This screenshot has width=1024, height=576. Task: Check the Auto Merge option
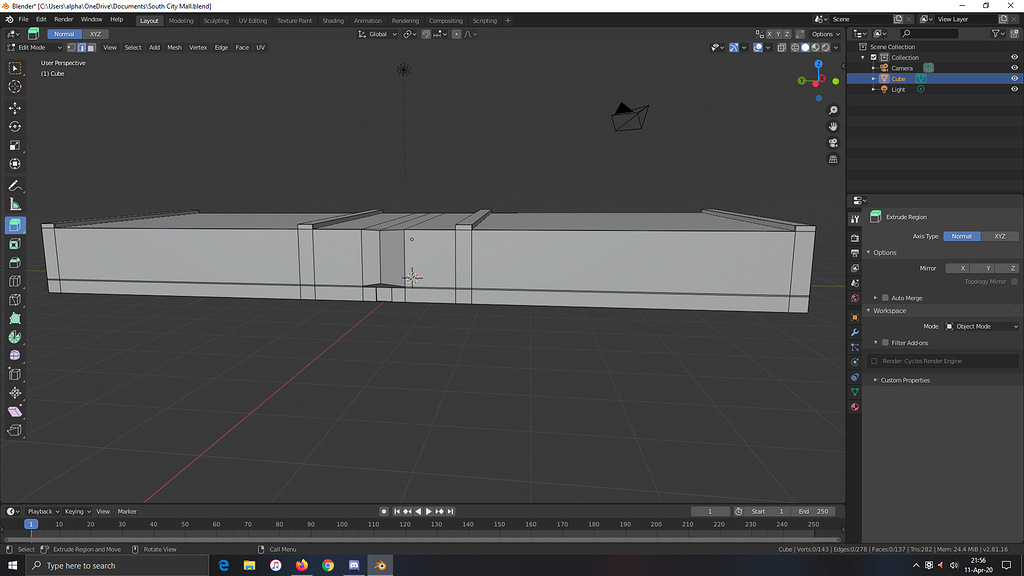(x=885, y=297)
